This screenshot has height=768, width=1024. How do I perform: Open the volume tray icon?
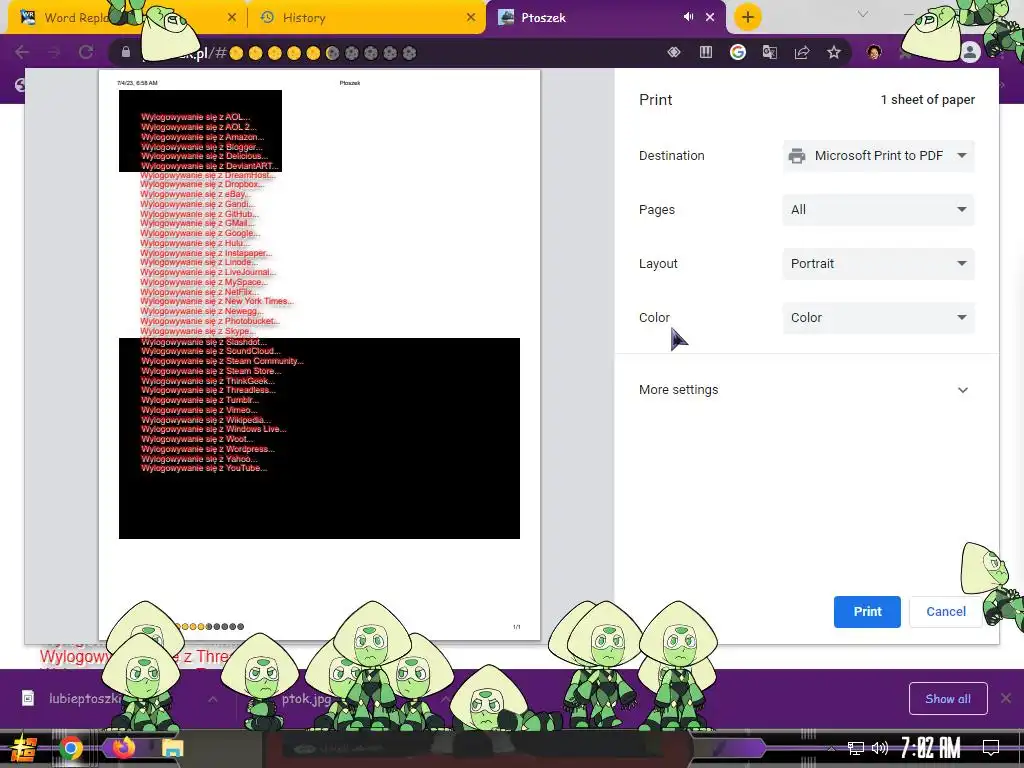(880, 748)
